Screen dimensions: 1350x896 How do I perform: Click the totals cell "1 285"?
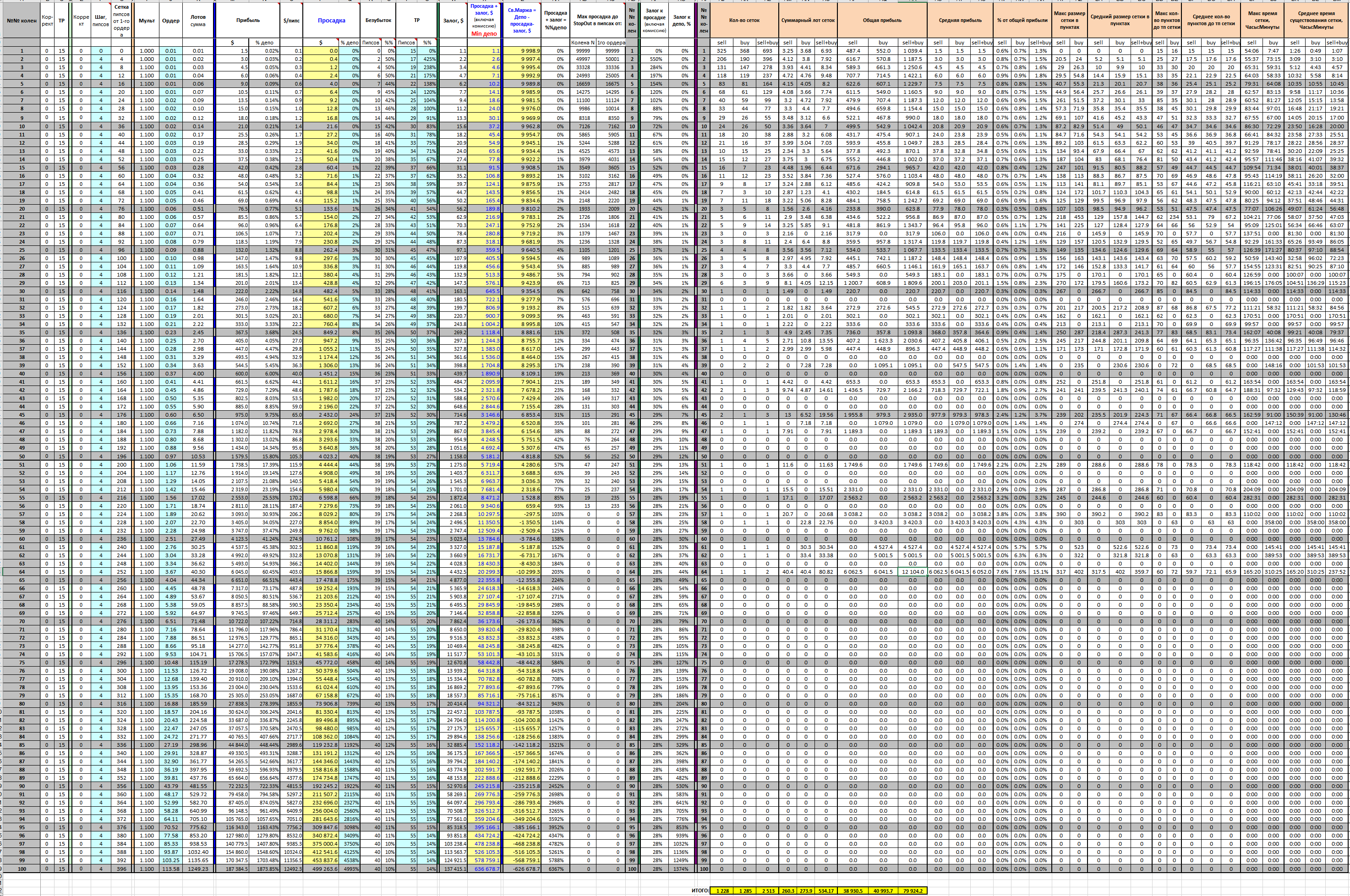(x=745, y=891)
